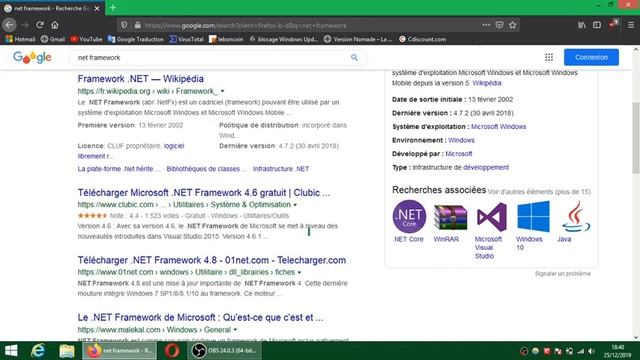Go back with the browser back arrow
Viewport: 640px width, 360px height.
pyautogui.click(x=9, y=25)
